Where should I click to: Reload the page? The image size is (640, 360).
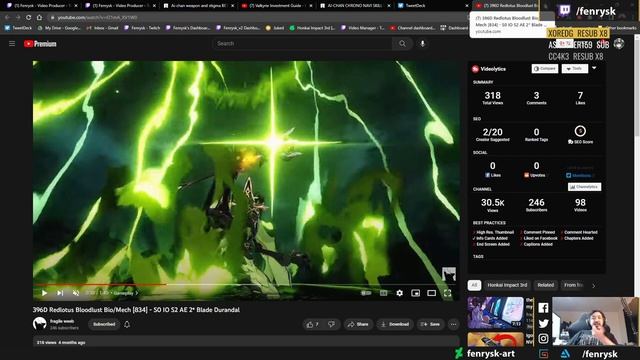(x=29, y=18)
